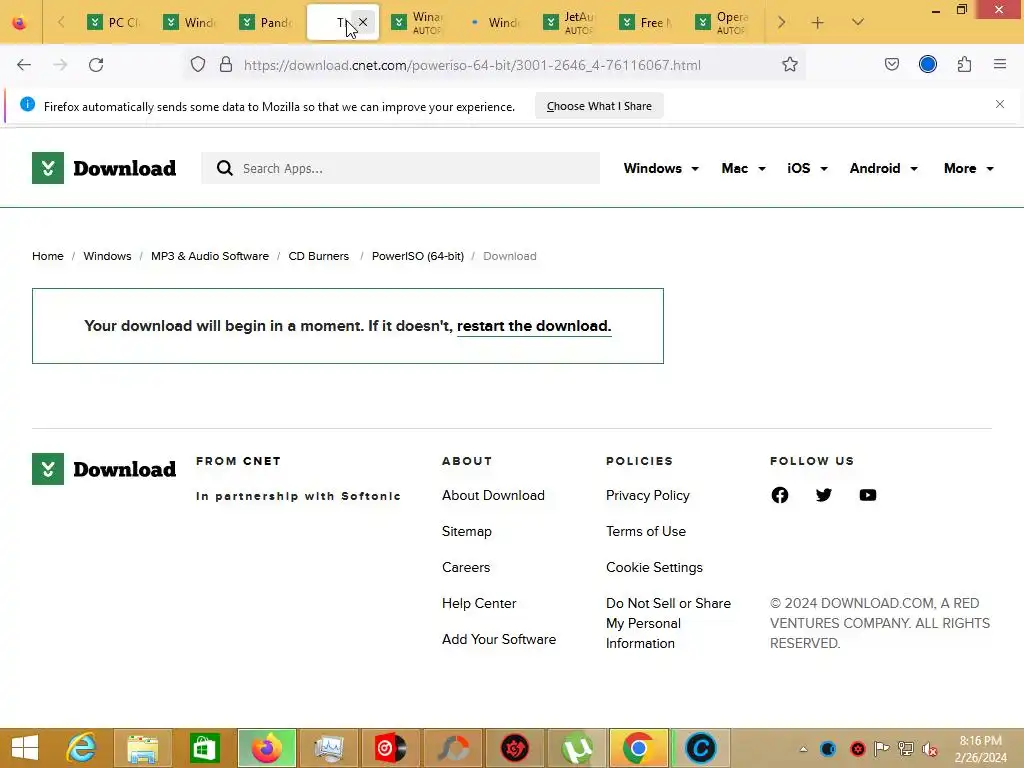Switch to the Winamp autoplay tab
The image size is (1024, 768).
[419, 22]
